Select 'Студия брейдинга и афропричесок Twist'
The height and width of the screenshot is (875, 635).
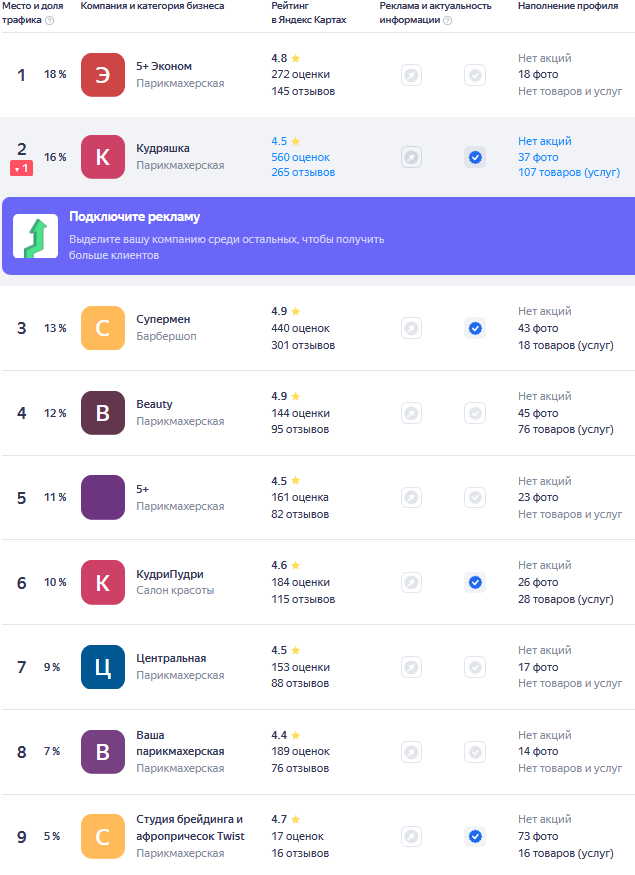190,828
